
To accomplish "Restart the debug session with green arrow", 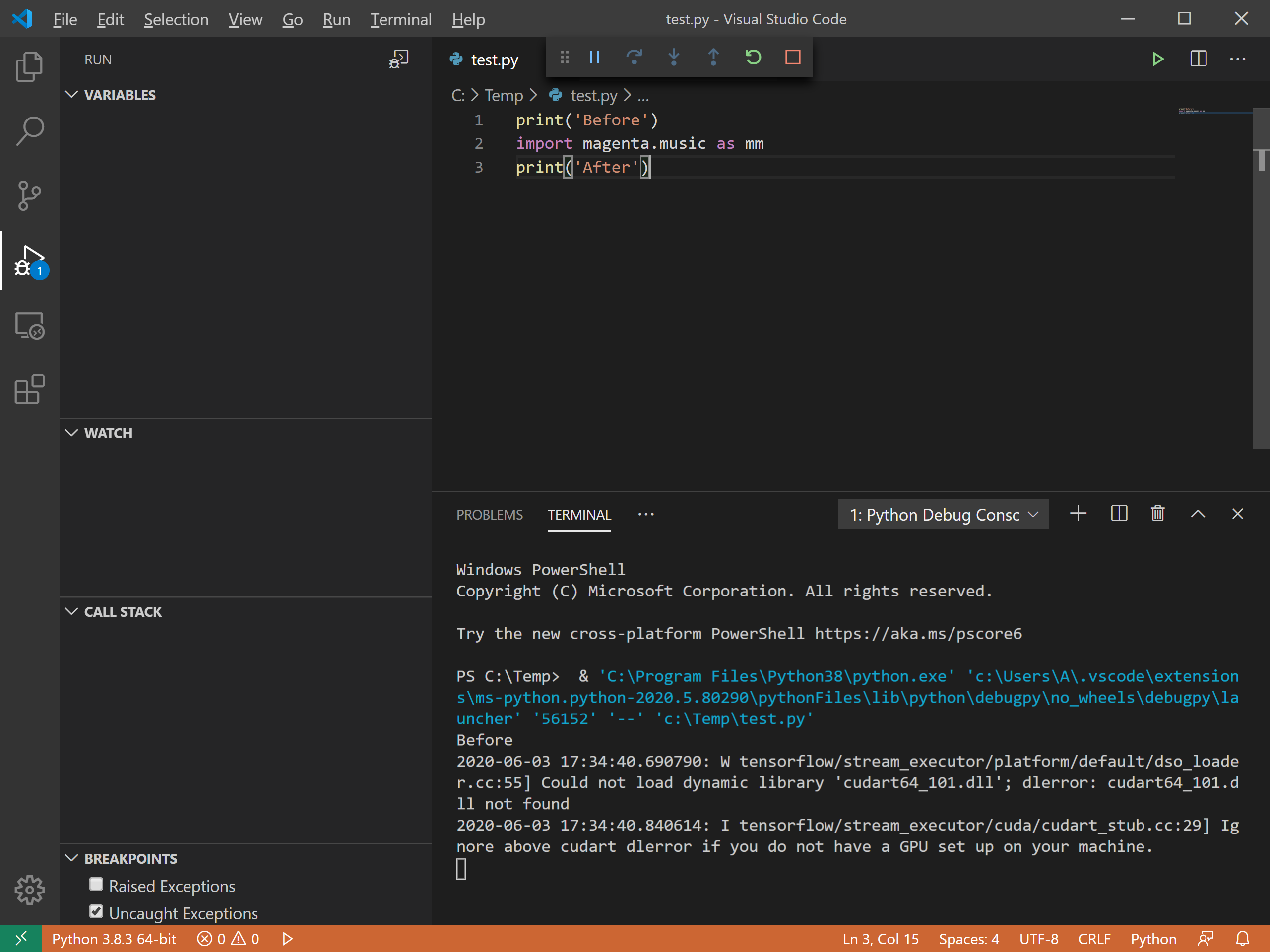I will tap(753, 57).
